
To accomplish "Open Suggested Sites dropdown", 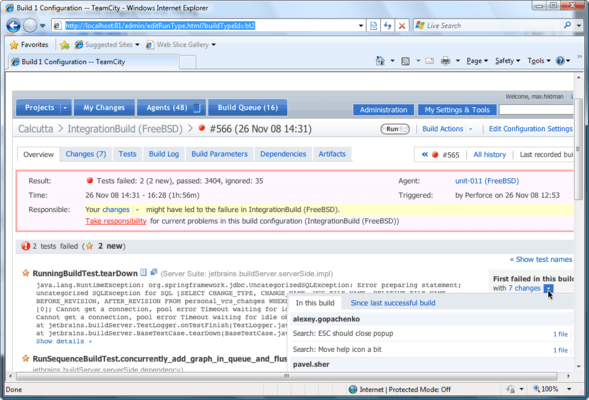I will [x=107, y=45].
